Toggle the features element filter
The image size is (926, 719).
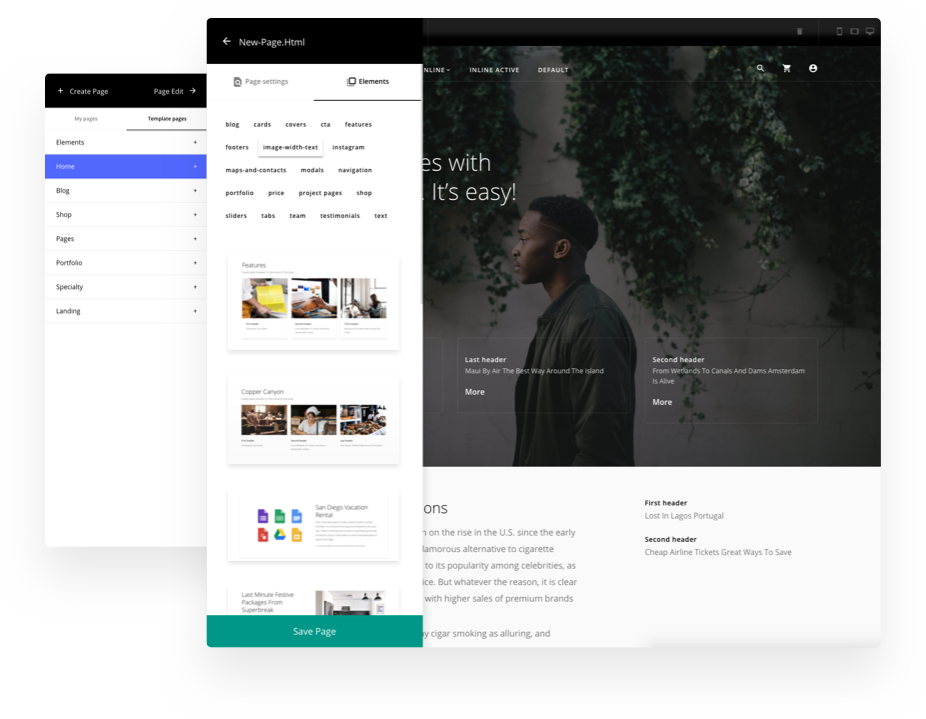(x=359, y=124)
